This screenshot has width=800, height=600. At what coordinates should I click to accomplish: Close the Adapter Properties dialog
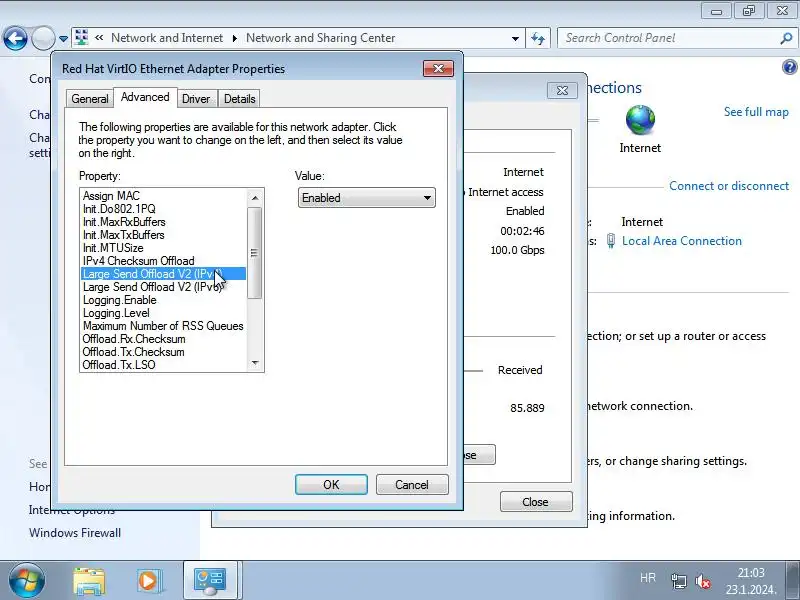tap(438, 68)
